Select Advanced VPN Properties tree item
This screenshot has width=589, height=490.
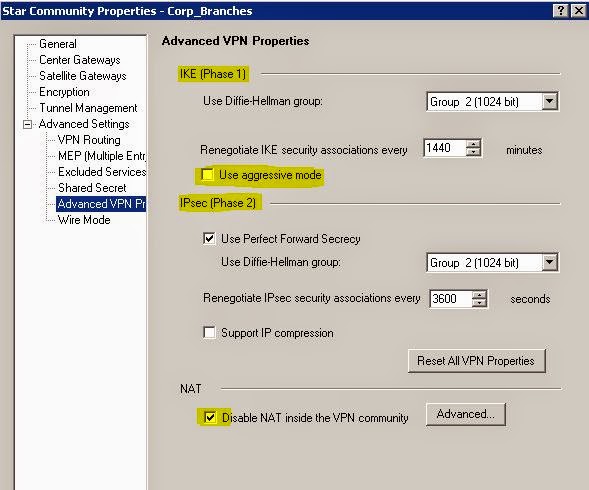[x=101, y=204]
